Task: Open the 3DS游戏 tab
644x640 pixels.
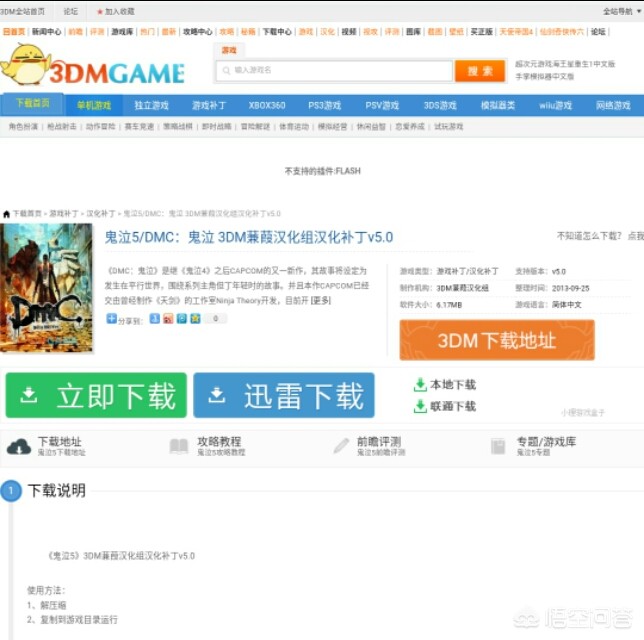Action: 440,106
